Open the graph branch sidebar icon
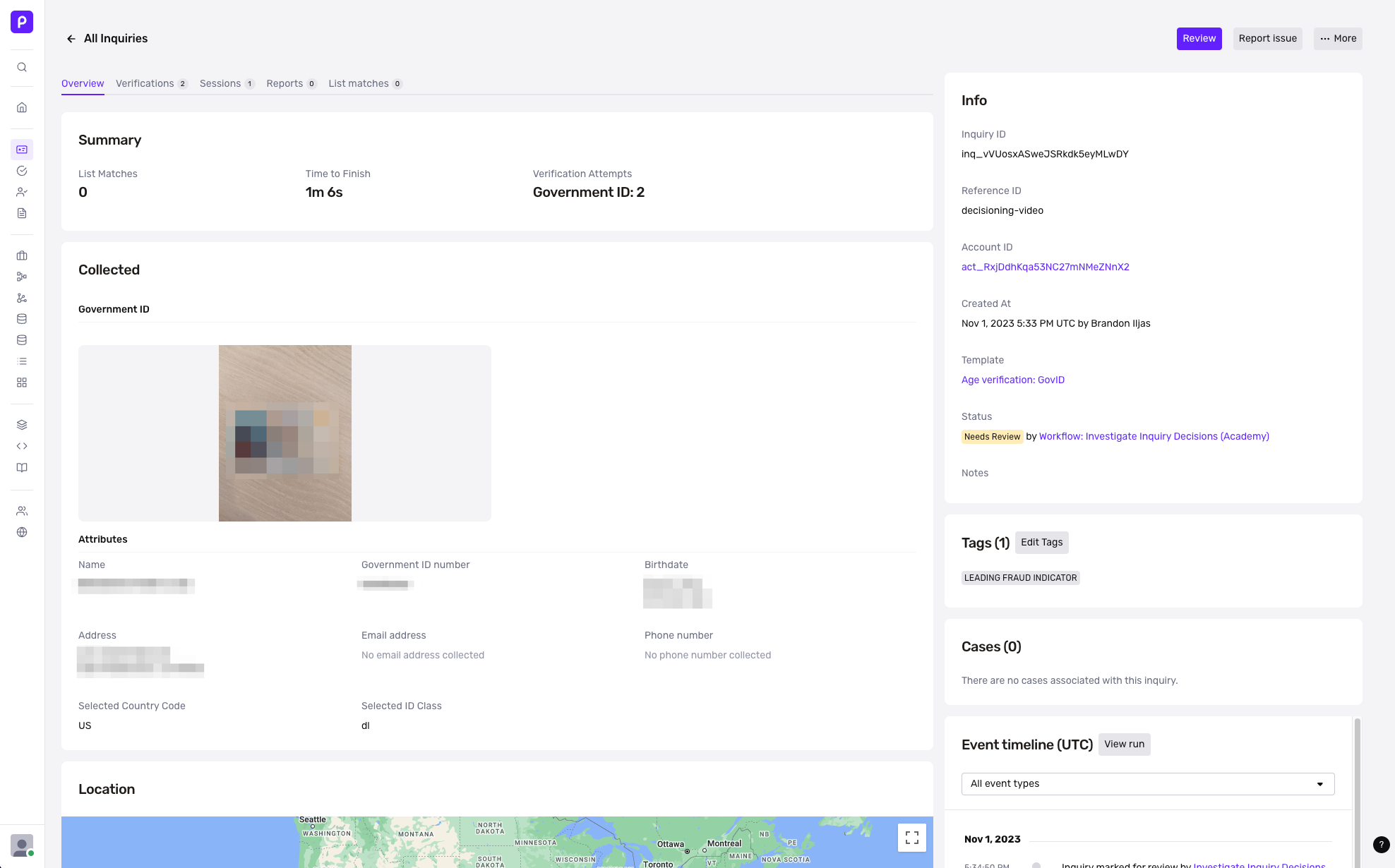The image size is (1395, 868). pos(22,298)
